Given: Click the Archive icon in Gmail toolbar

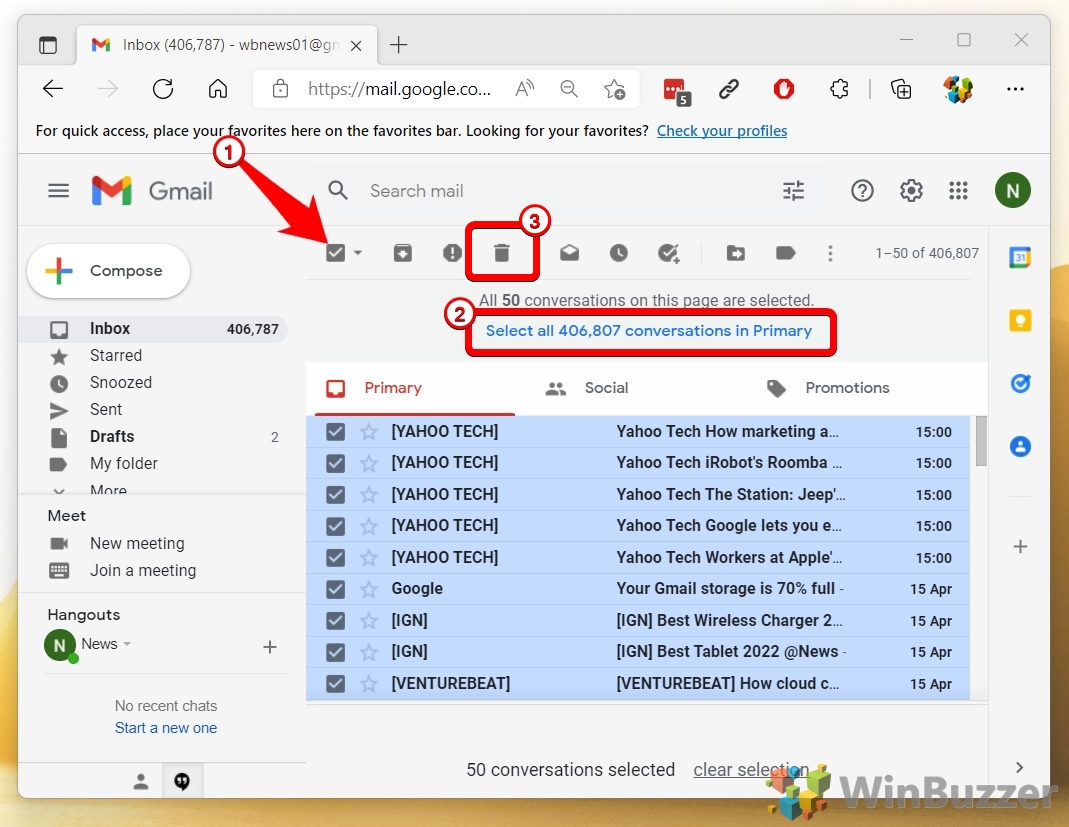Looking at the screenshot, I should pyautogui.click(x=402, y=253).
